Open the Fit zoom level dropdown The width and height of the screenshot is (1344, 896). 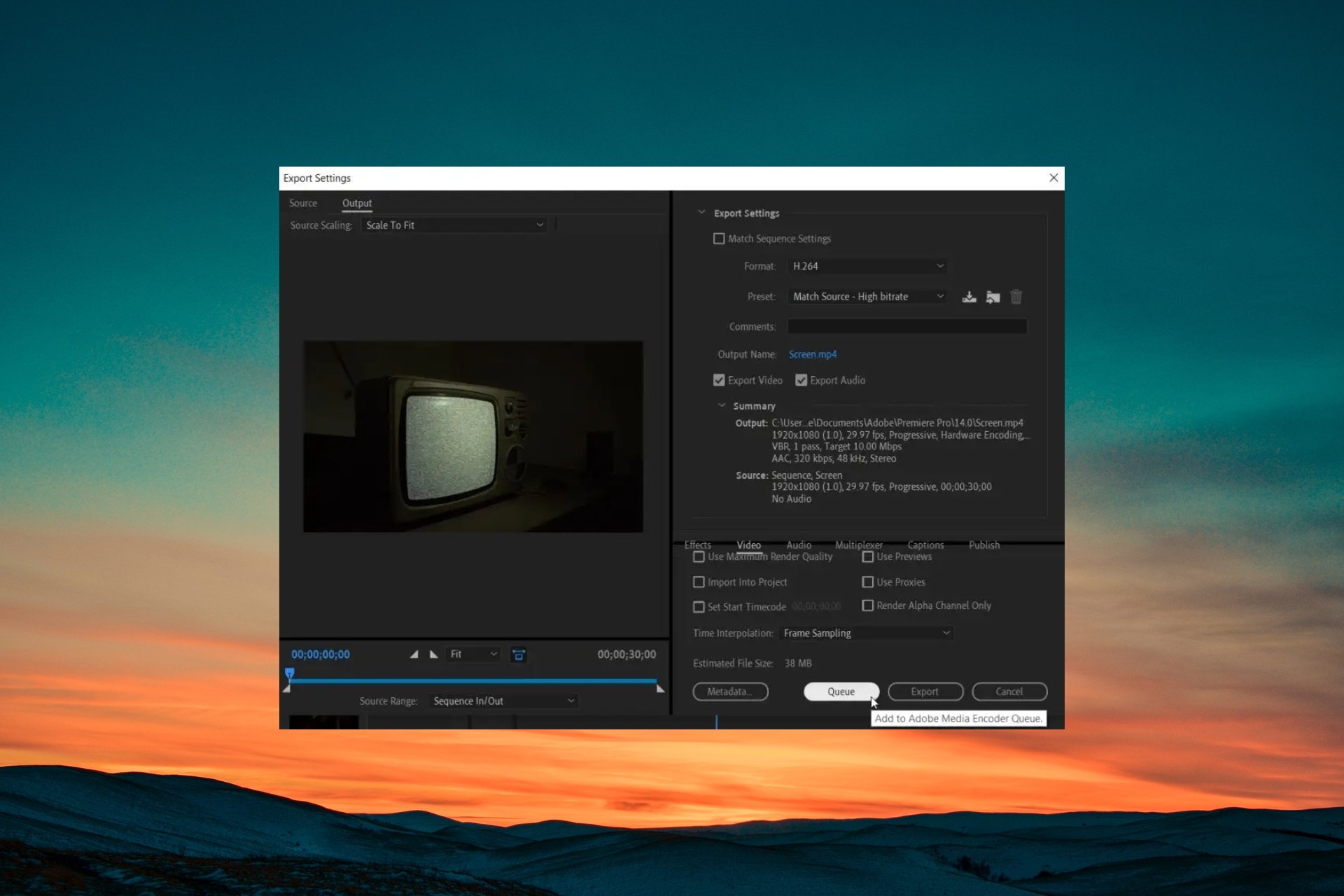coord(474,654)
